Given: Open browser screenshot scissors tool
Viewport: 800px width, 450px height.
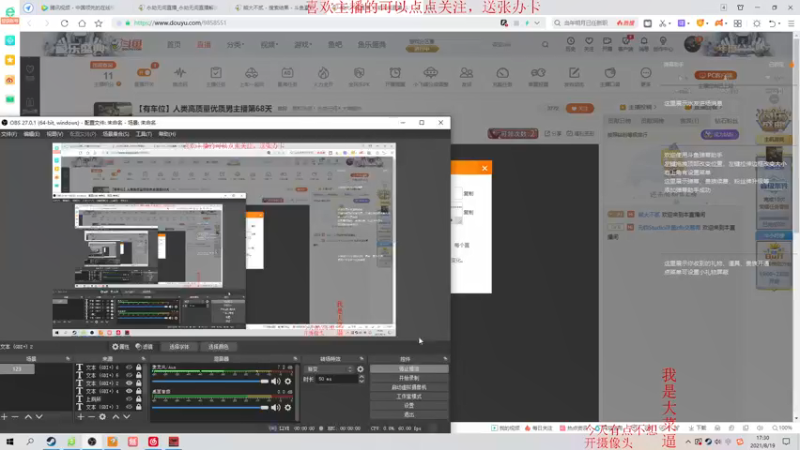Looking at the screenshot, I should [x=662, y=23].
